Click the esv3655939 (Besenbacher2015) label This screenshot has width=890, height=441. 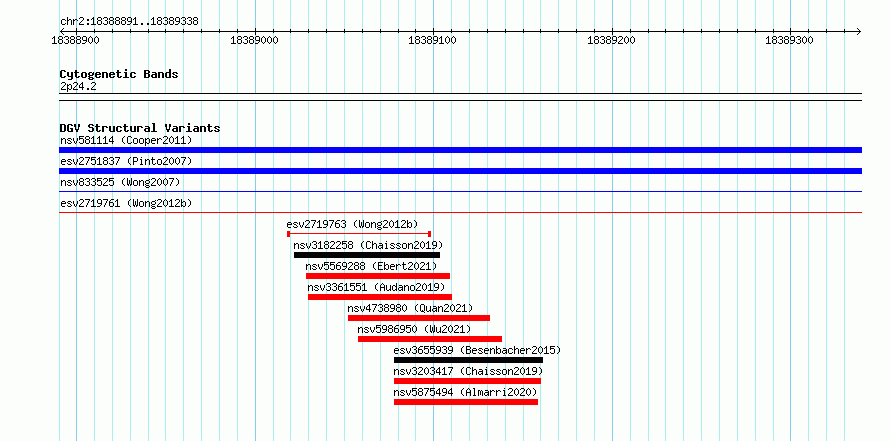click(x=477, y=350)
